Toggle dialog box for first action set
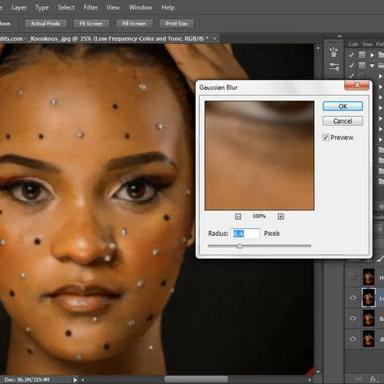The image size is (384, 384). pos(362,55)
